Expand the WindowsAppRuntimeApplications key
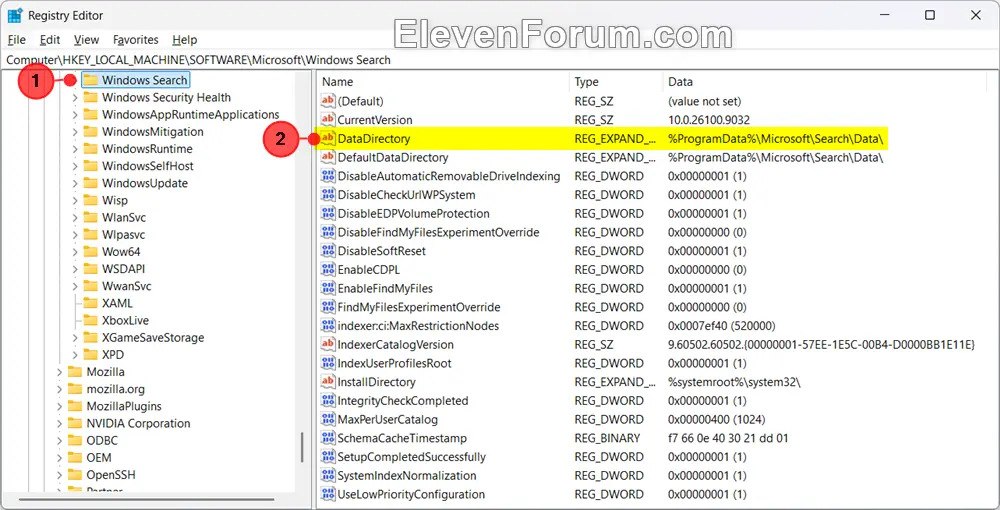This screenshot has width=1000, height=510. [75, 115]
